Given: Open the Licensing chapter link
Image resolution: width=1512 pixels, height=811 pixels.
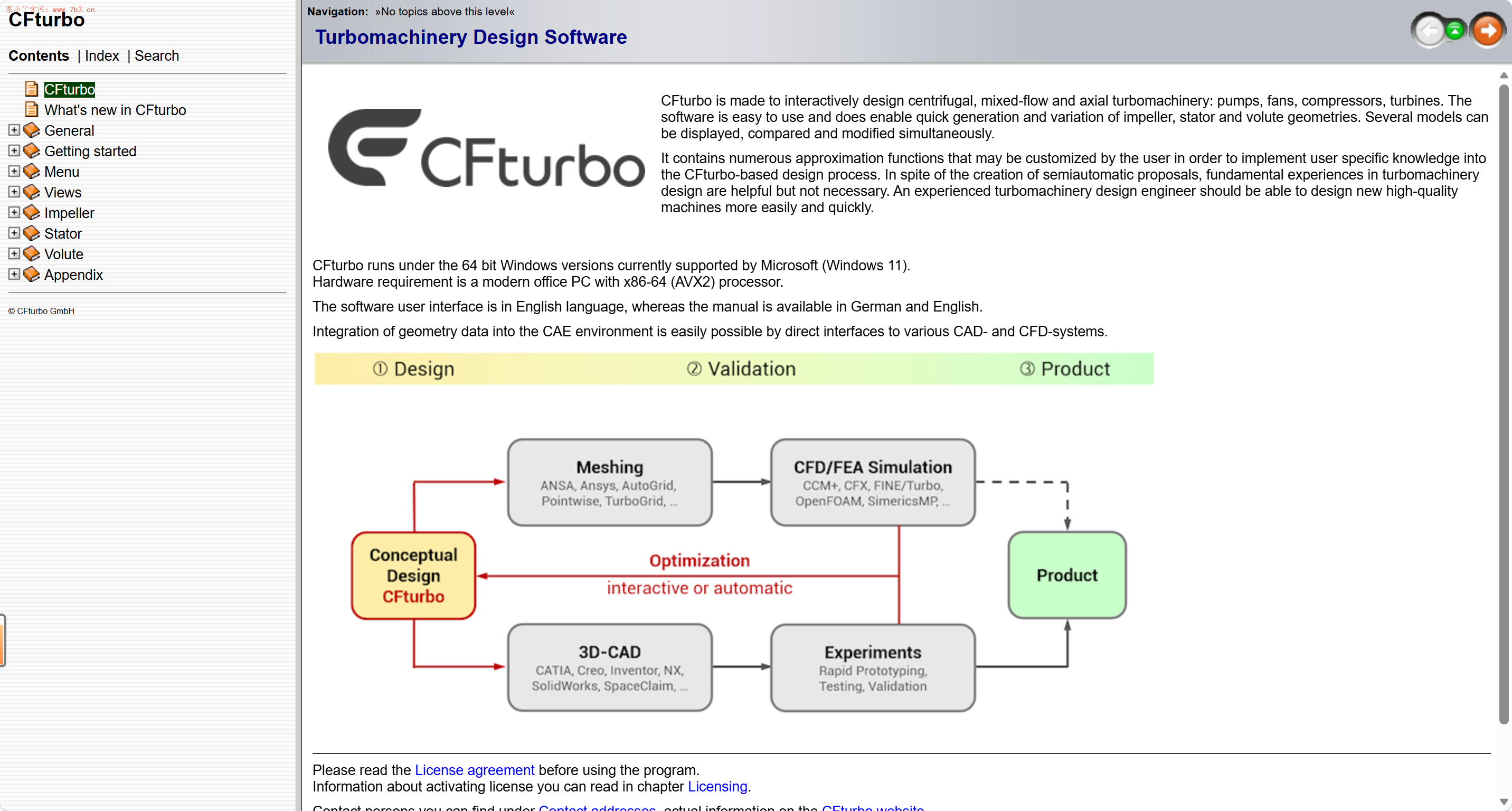Looking at the screenshot, I should point(717,786).
